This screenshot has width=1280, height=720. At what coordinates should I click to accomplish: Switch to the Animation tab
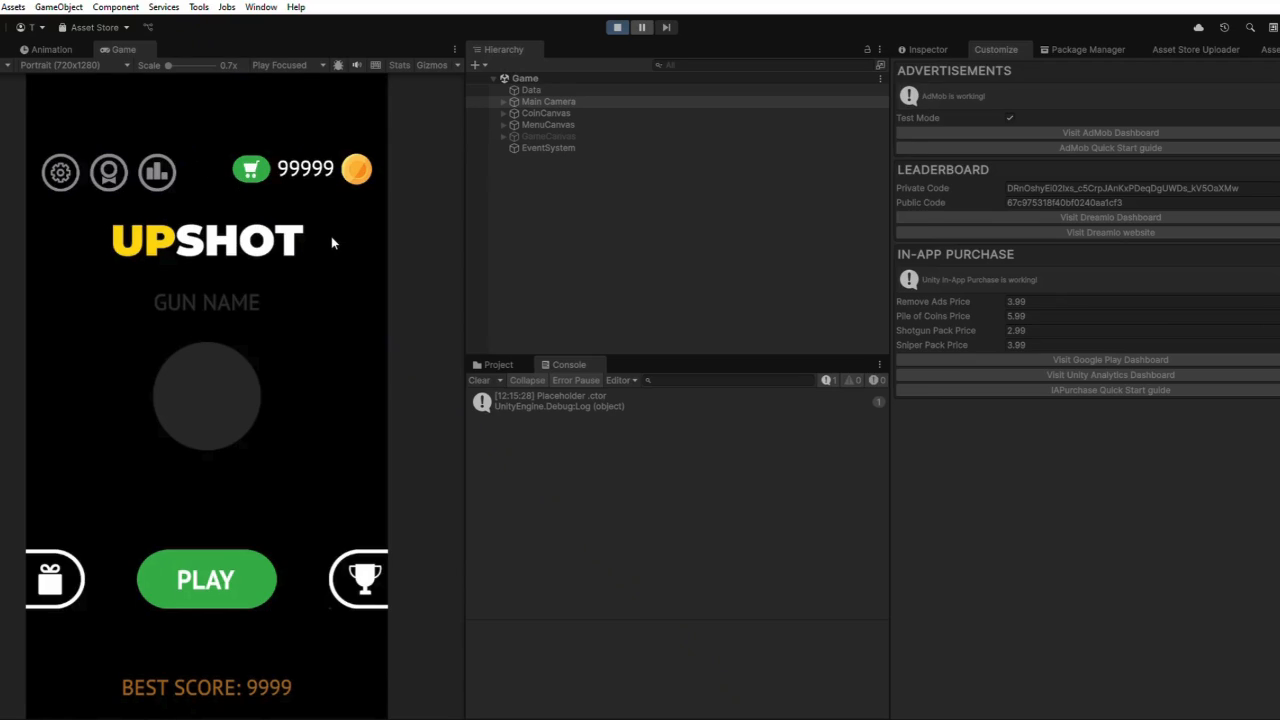(x=46, y=49)
